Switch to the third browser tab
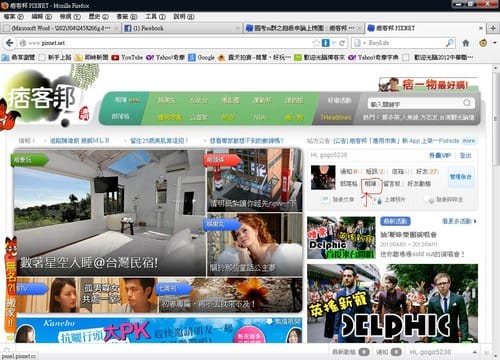 [304, 28]
